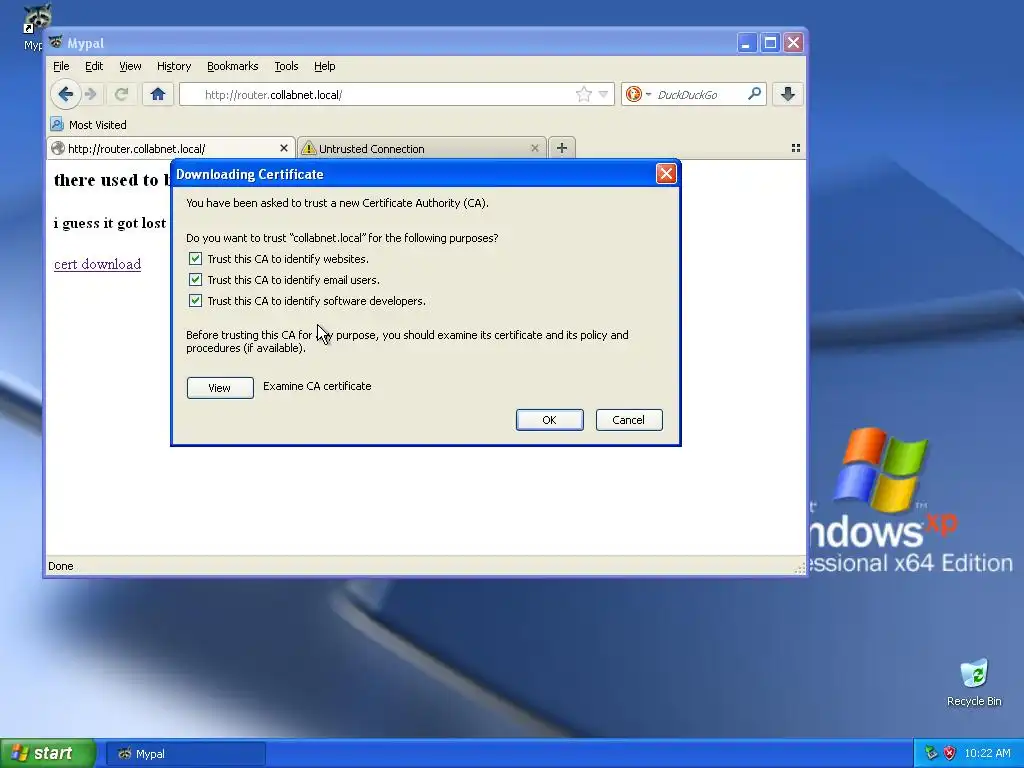Go back using the Back arrow button
Screen dimensions: 1024x768
pyautogui.click(x=65, y=94)
